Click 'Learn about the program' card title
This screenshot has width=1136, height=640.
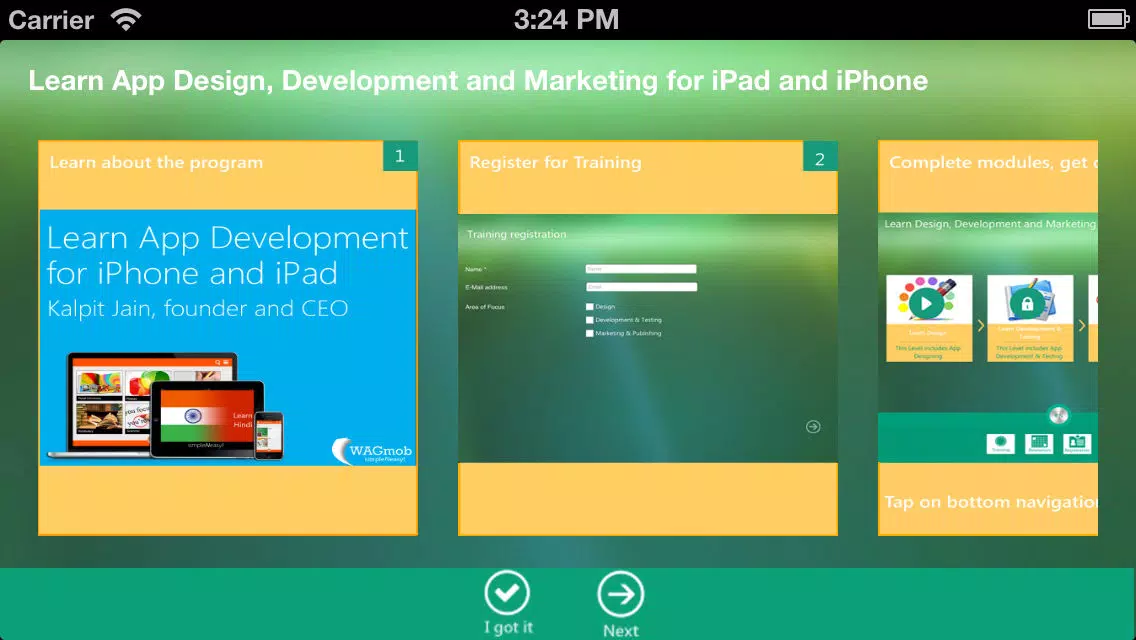pyautogui.click(x=156, y=162)
